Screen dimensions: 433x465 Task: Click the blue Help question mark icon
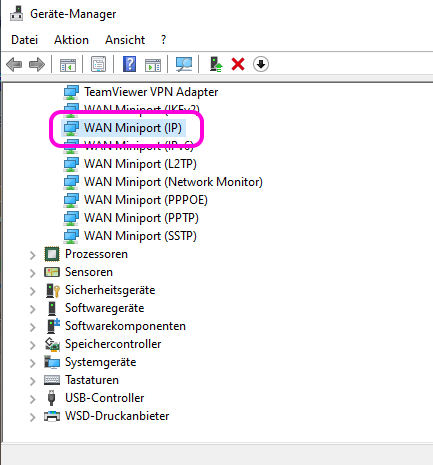coord(129,64)
